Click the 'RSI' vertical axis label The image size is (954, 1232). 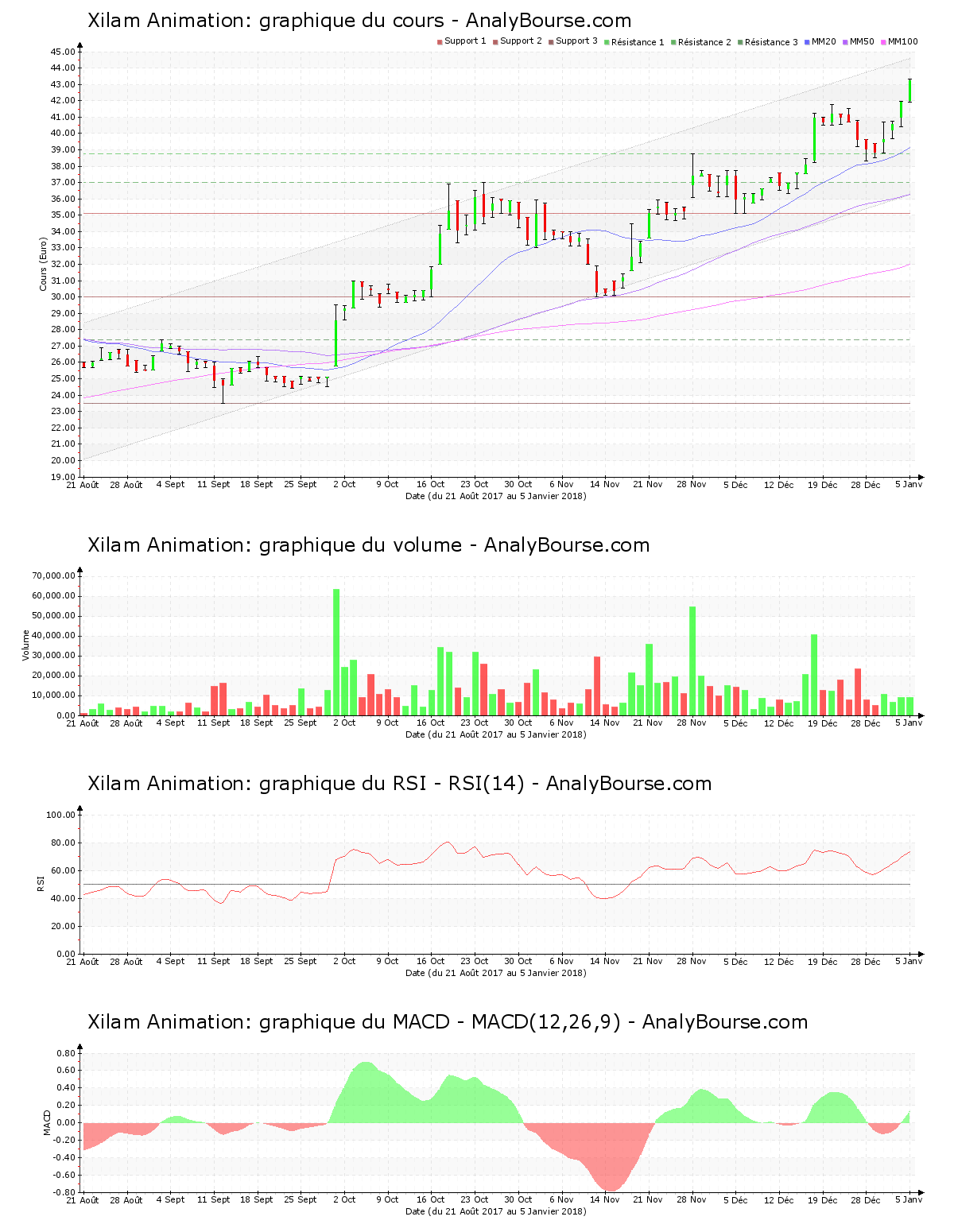(x=40, y=883)
